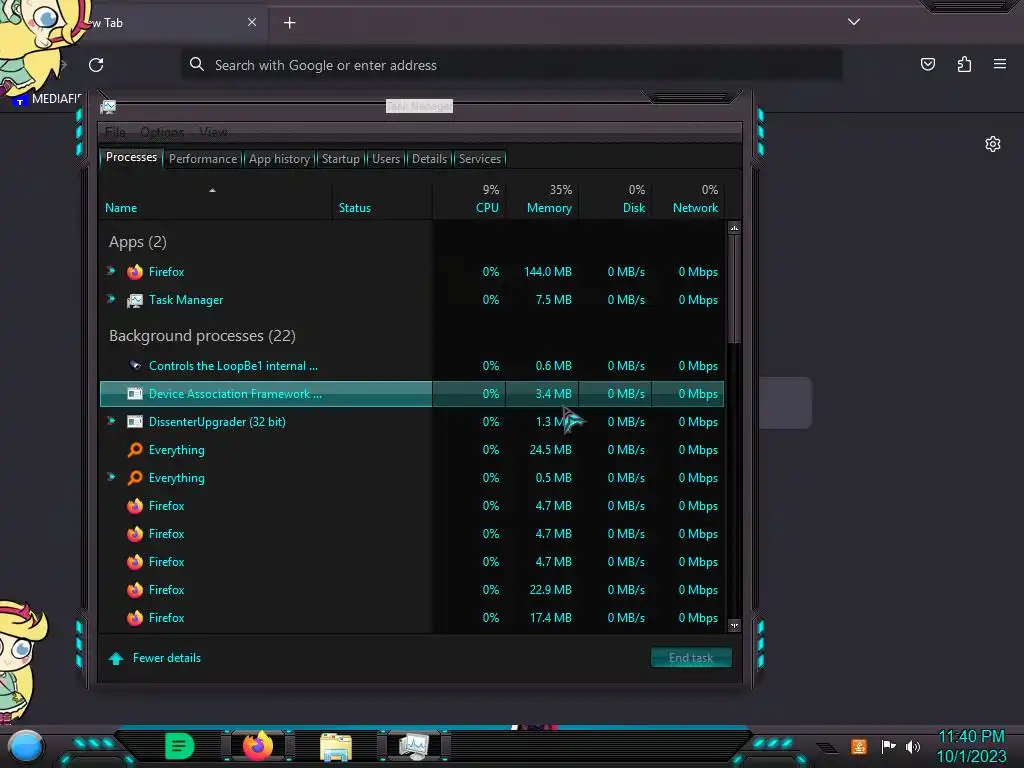Switch to the Performance tab
The height and width of the screenshot is (768, 1024).
pos(203,159)
